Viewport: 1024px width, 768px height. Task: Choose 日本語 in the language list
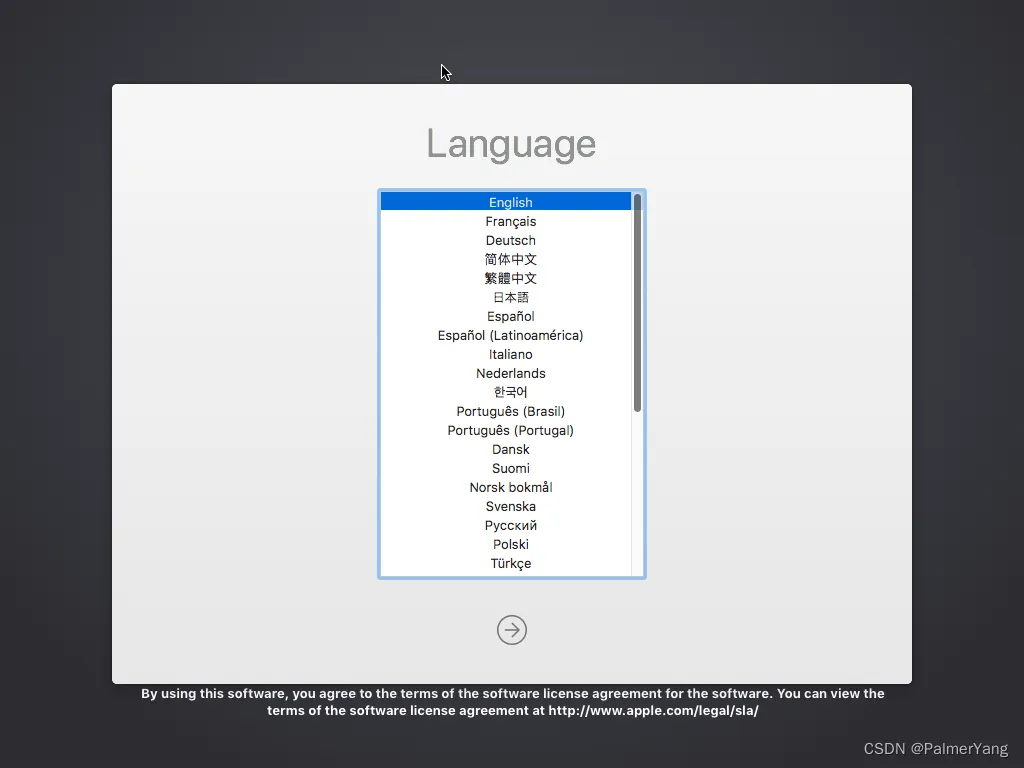pyautogui.click(x=510, y=298)
